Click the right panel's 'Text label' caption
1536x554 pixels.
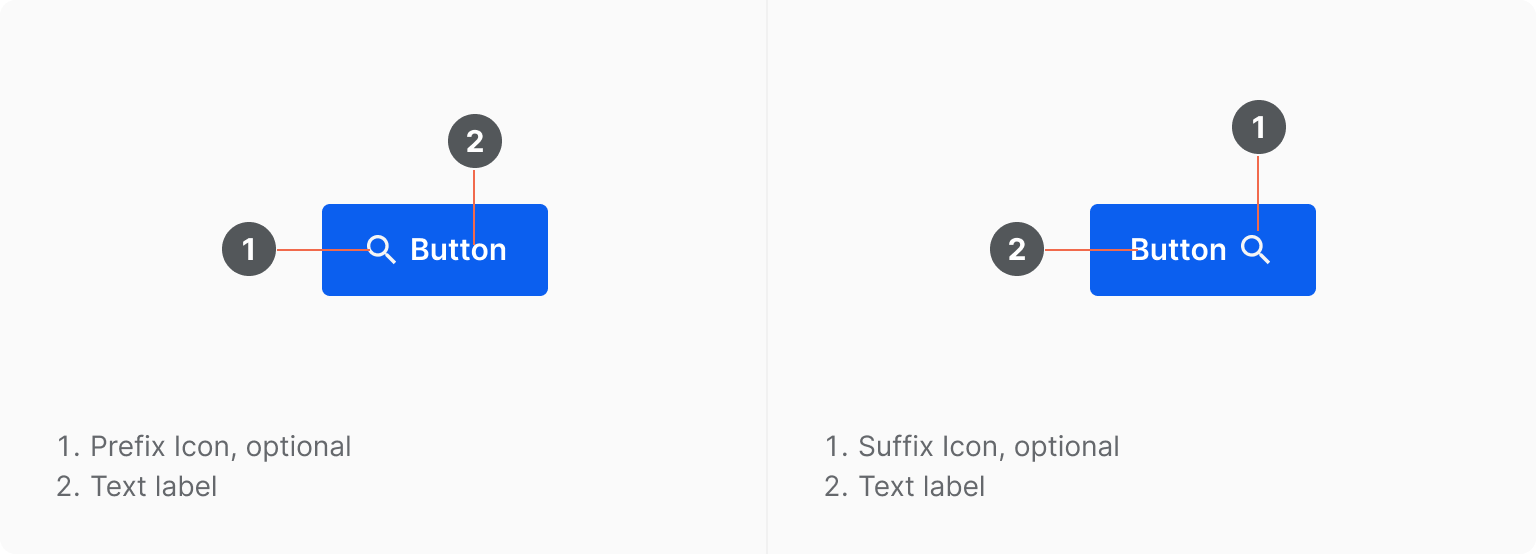tap(922, 487)
